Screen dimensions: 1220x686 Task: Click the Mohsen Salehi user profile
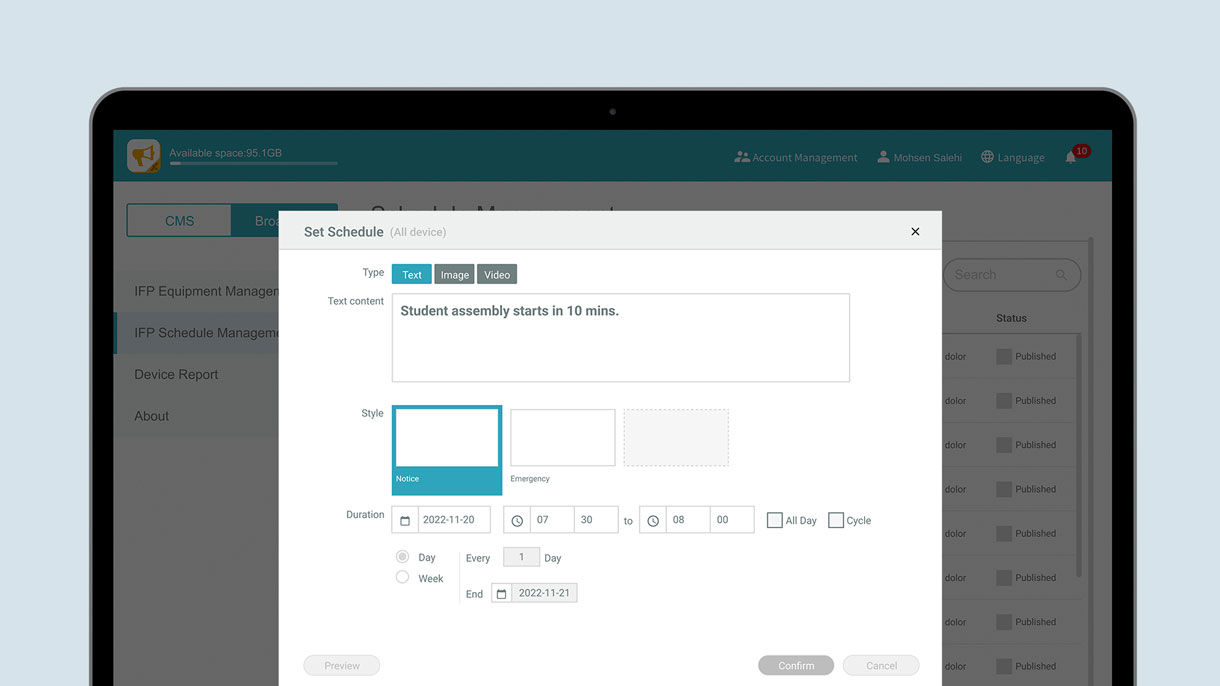[919, 157]
